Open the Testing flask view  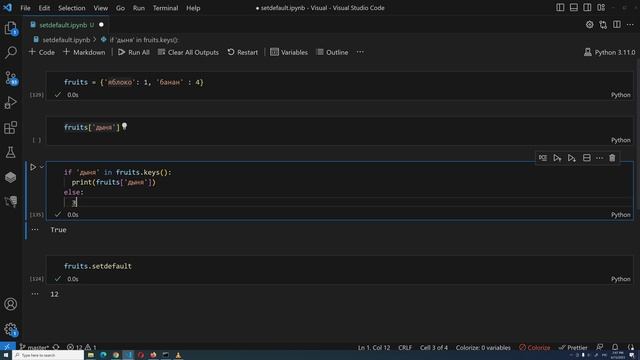tap(11, 152)
